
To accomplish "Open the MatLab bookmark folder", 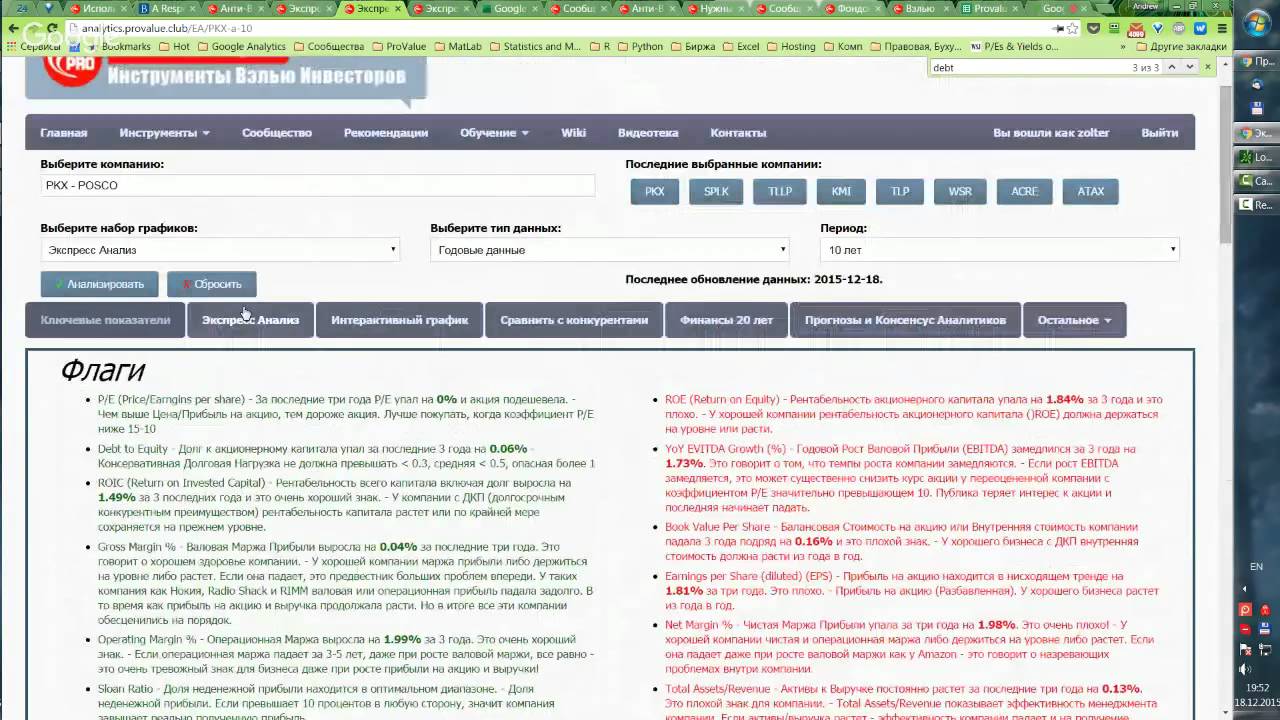I will click(457, 46).
